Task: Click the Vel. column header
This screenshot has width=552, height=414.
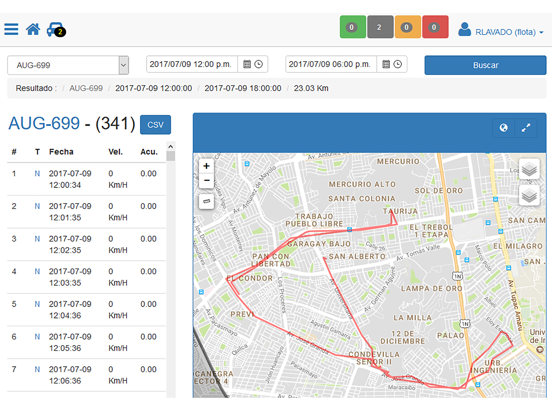Action: 115,152
